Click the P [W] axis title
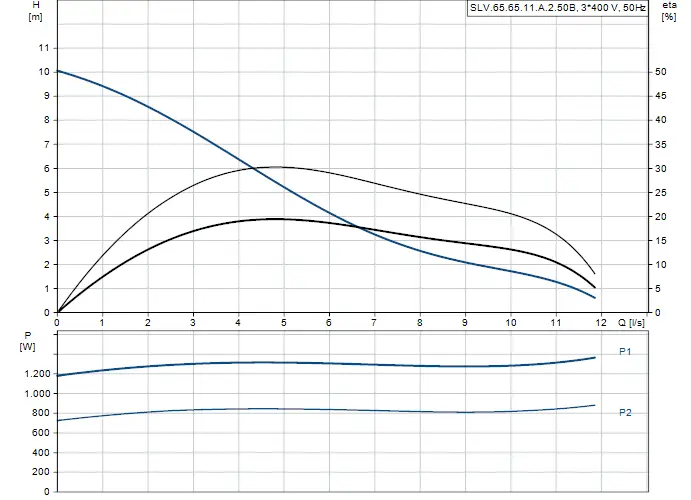 click(27, 341)
